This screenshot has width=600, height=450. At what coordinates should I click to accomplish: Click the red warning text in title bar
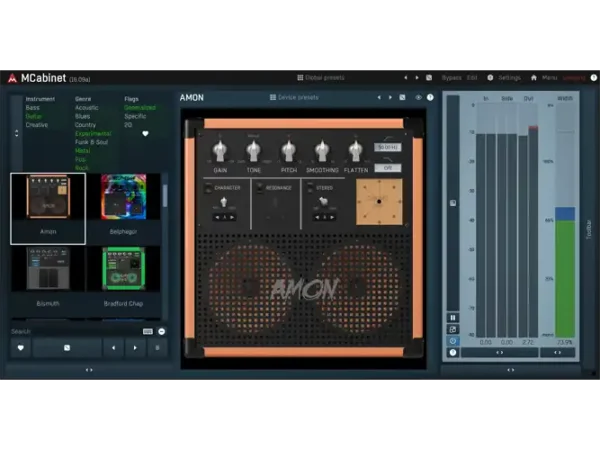click(574, 78)
